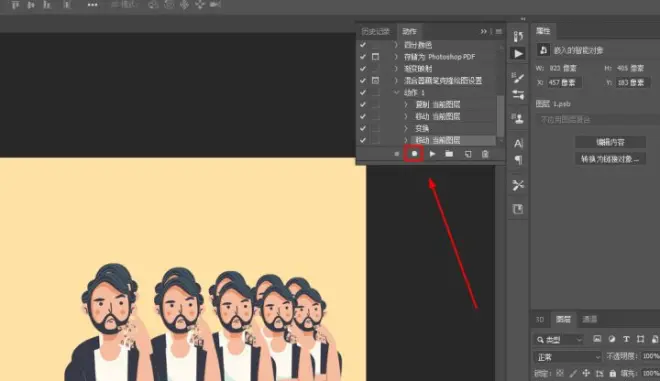This screenshot has height=381, width=660.
Task: Open the Character panel icon (A|)
Action: coord(518,143)
